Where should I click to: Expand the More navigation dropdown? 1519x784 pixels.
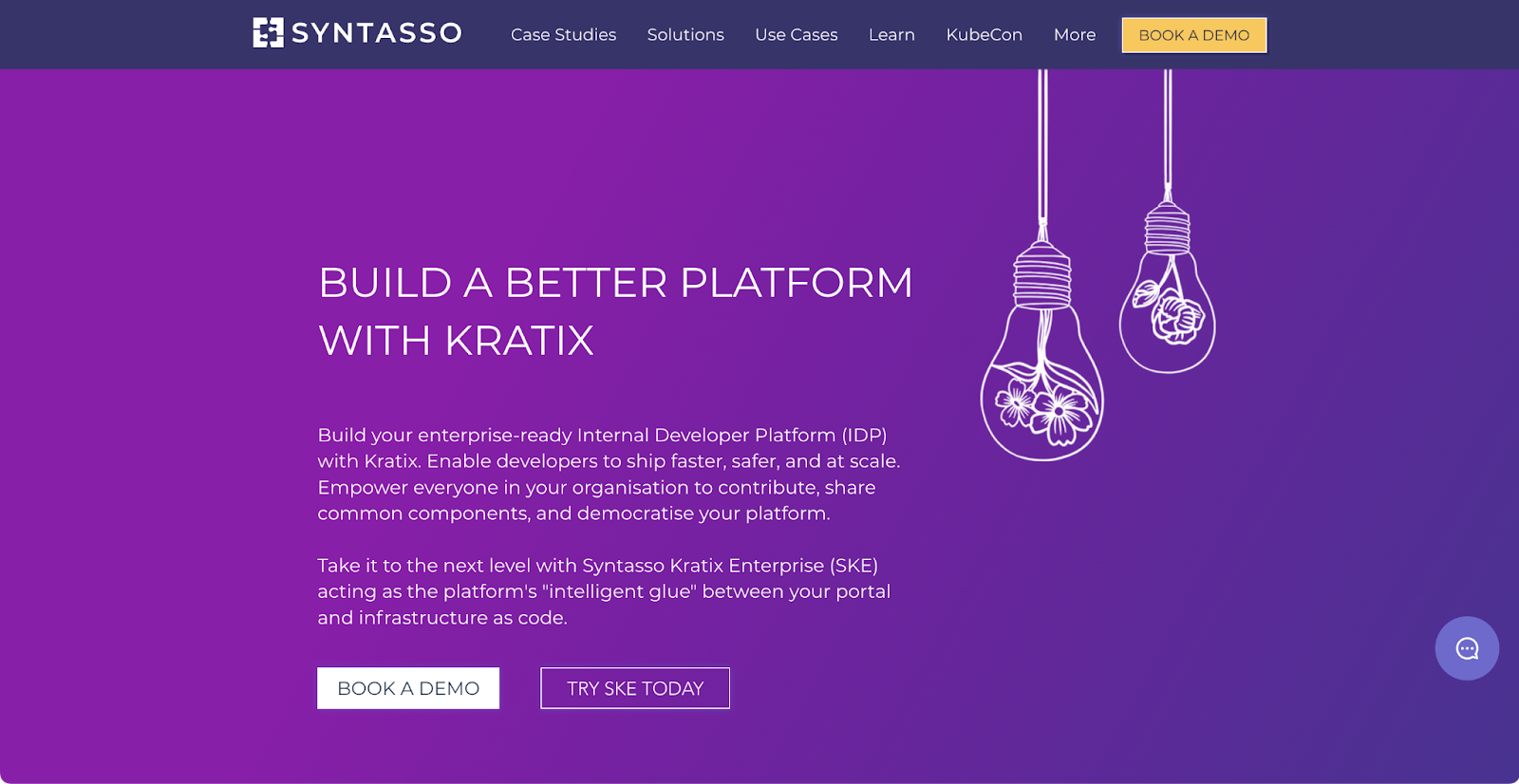point(1075,35)
